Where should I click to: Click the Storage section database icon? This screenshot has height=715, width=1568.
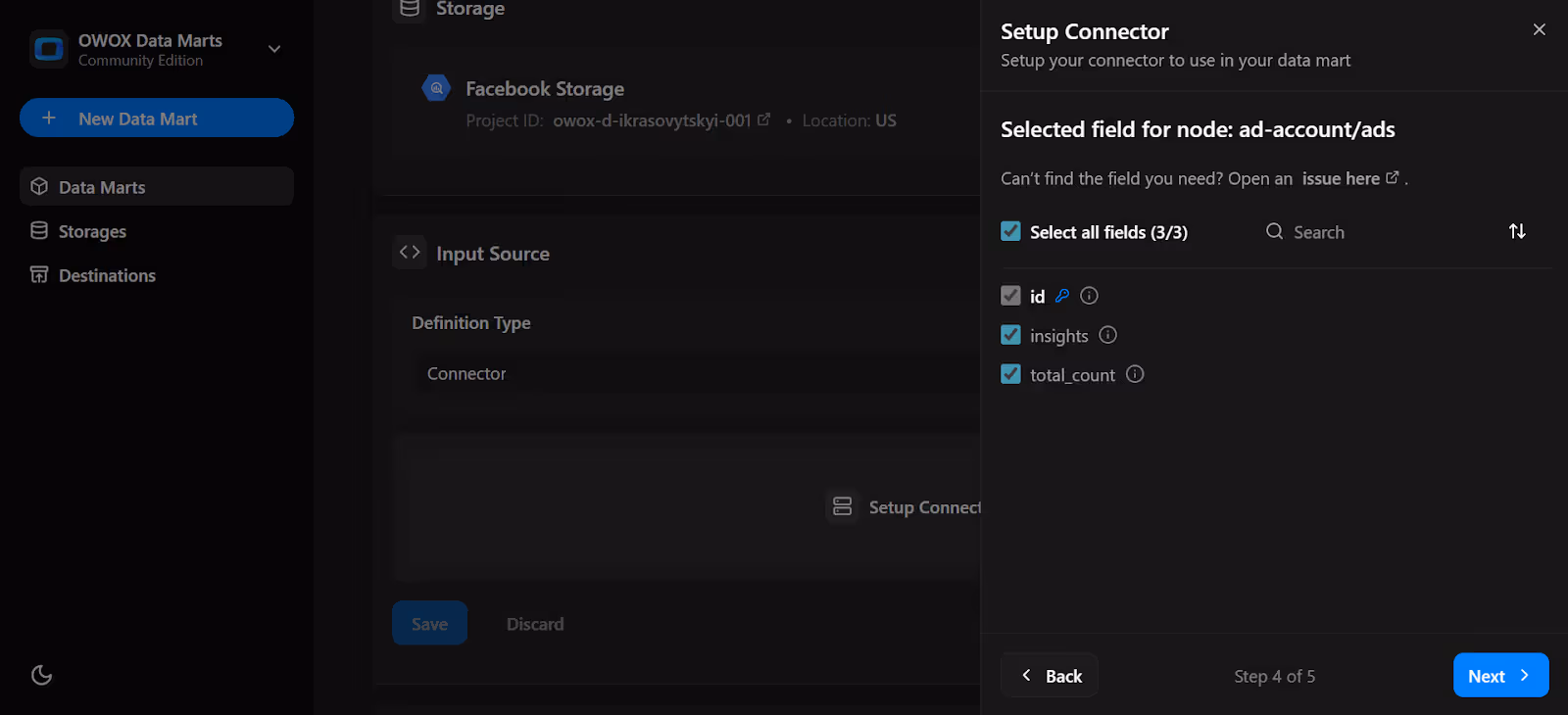click(410, 9)
